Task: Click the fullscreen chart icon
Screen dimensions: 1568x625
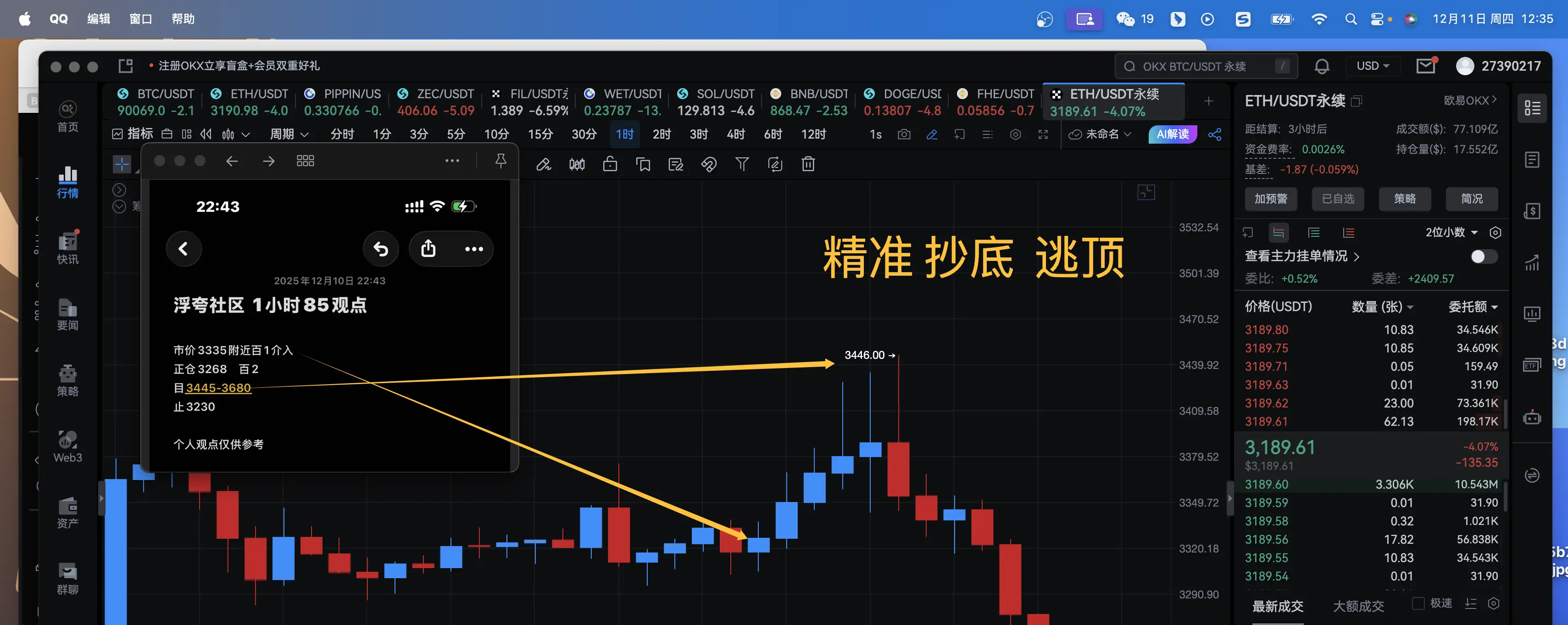Action: (x=1043, y=134)
